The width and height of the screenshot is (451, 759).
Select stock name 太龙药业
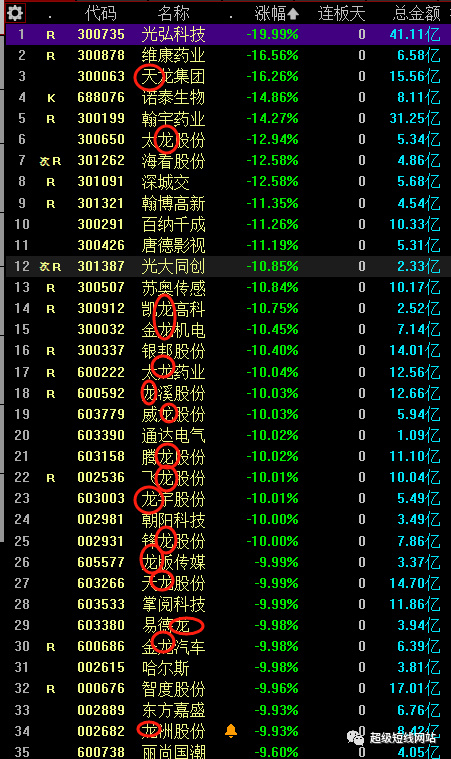click(173, 372)
